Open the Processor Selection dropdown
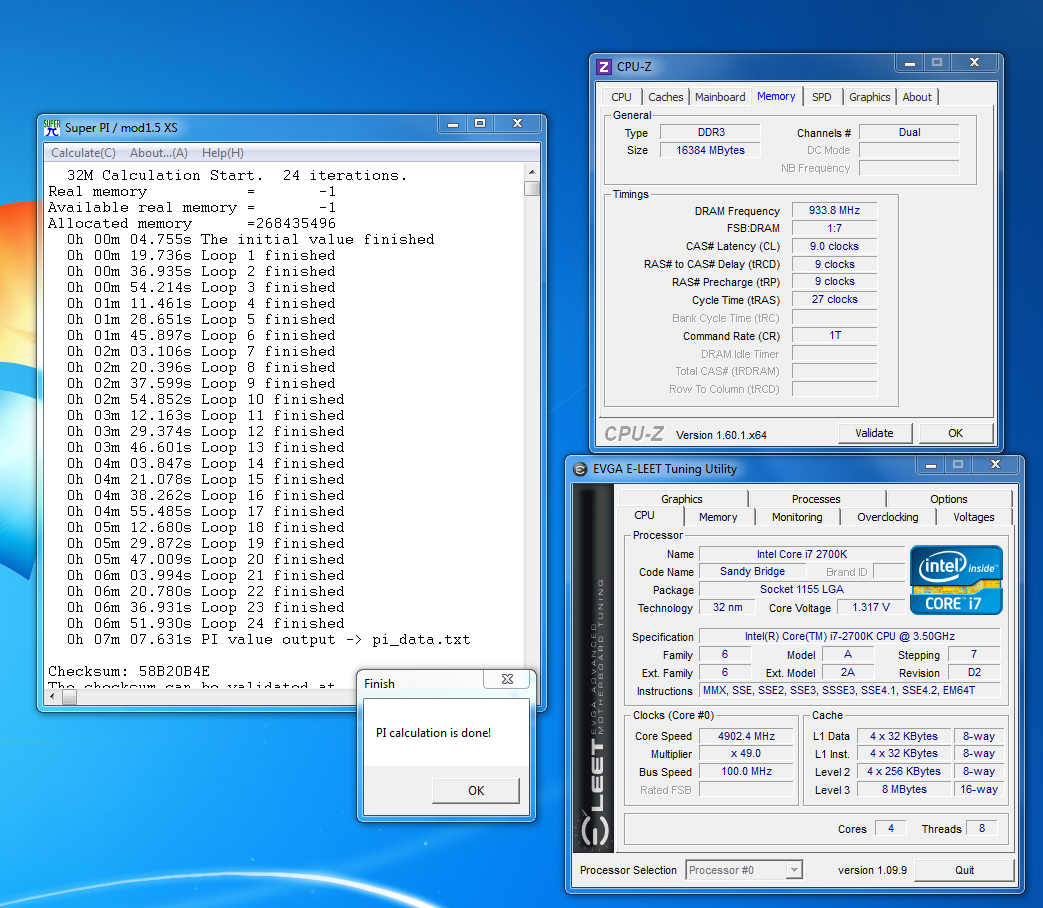The image size is (1043, 908). click(x=794, y=870)
